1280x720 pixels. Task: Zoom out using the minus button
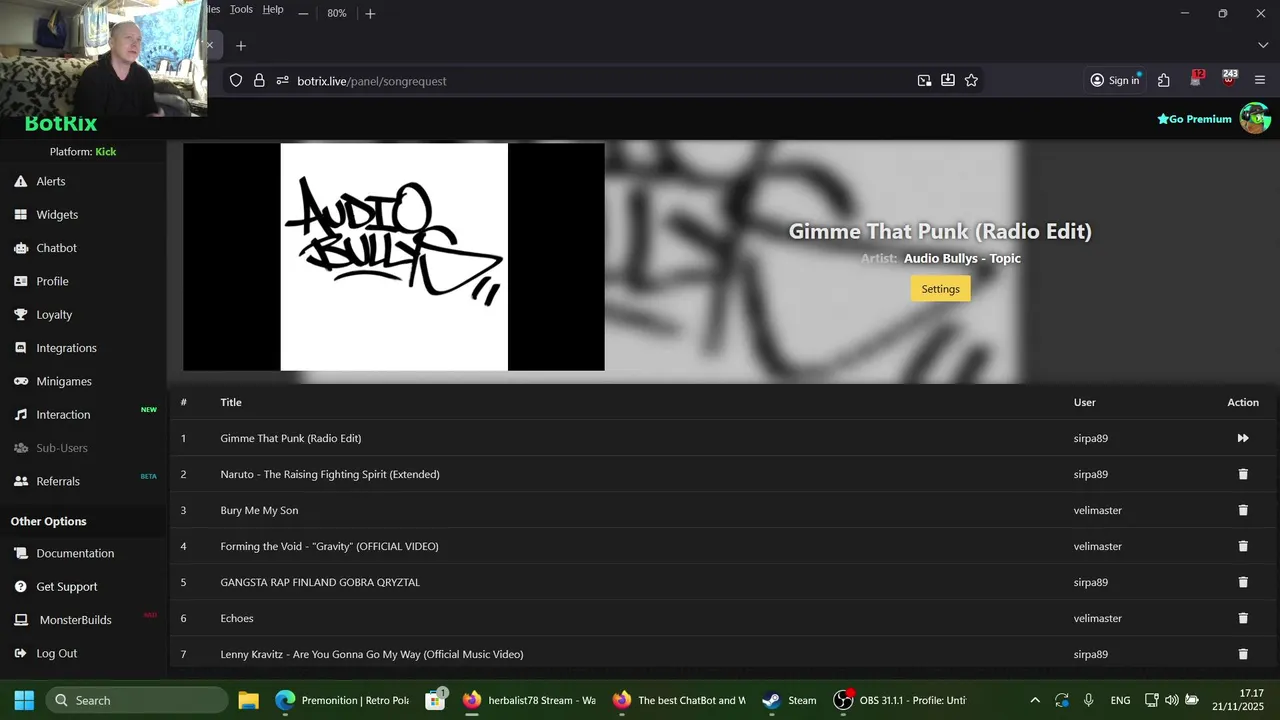[303, 13]
